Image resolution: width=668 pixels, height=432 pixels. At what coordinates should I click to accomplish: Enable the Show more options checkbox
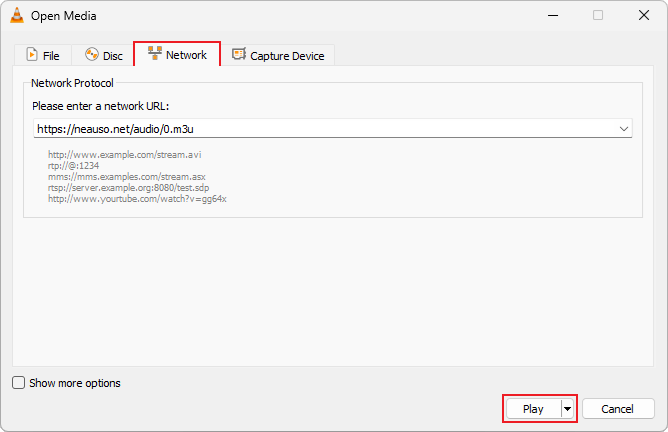coord(19,383)
